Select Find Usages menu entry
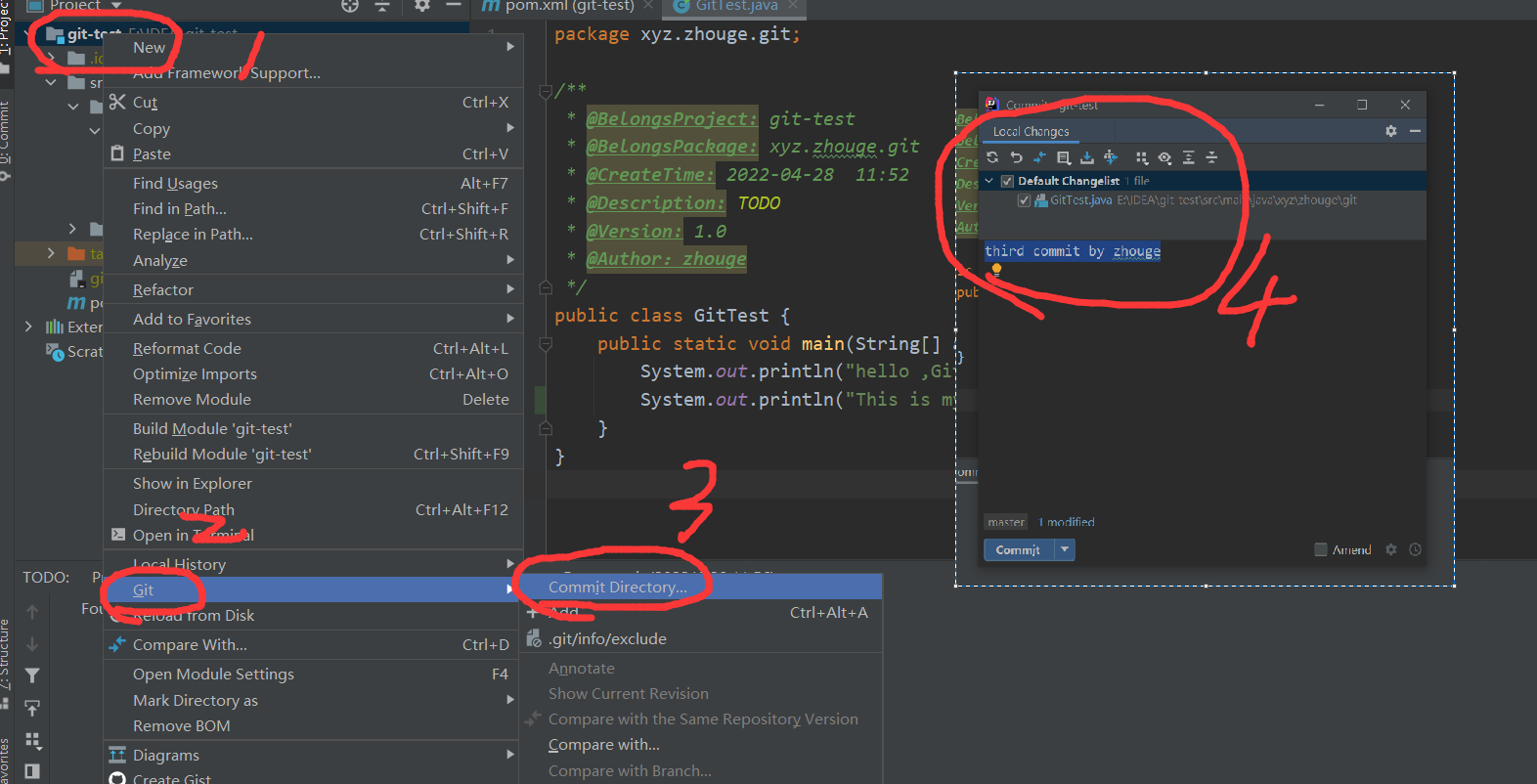Image resolution: width=1537 pixels, height=784 pixels. [313, 183]
